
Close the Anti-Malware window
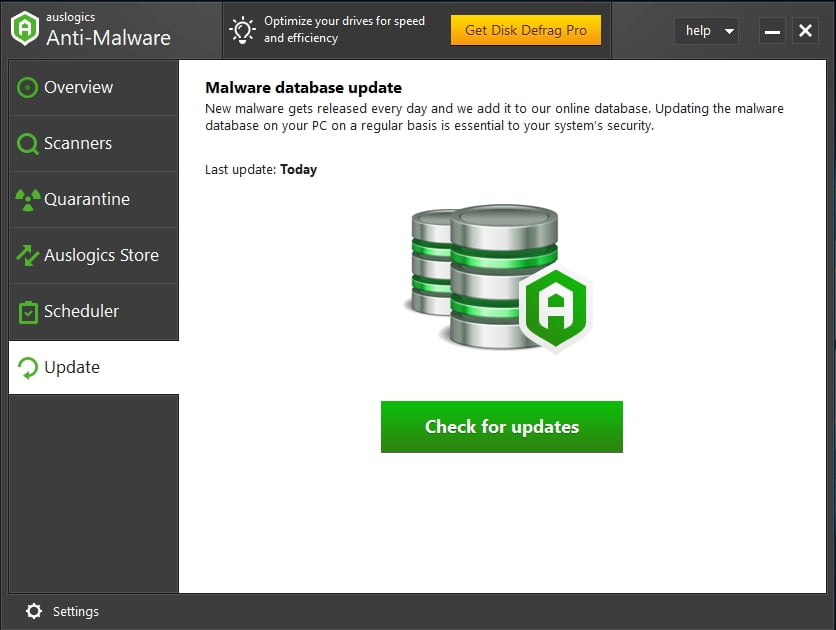(805, 31)
